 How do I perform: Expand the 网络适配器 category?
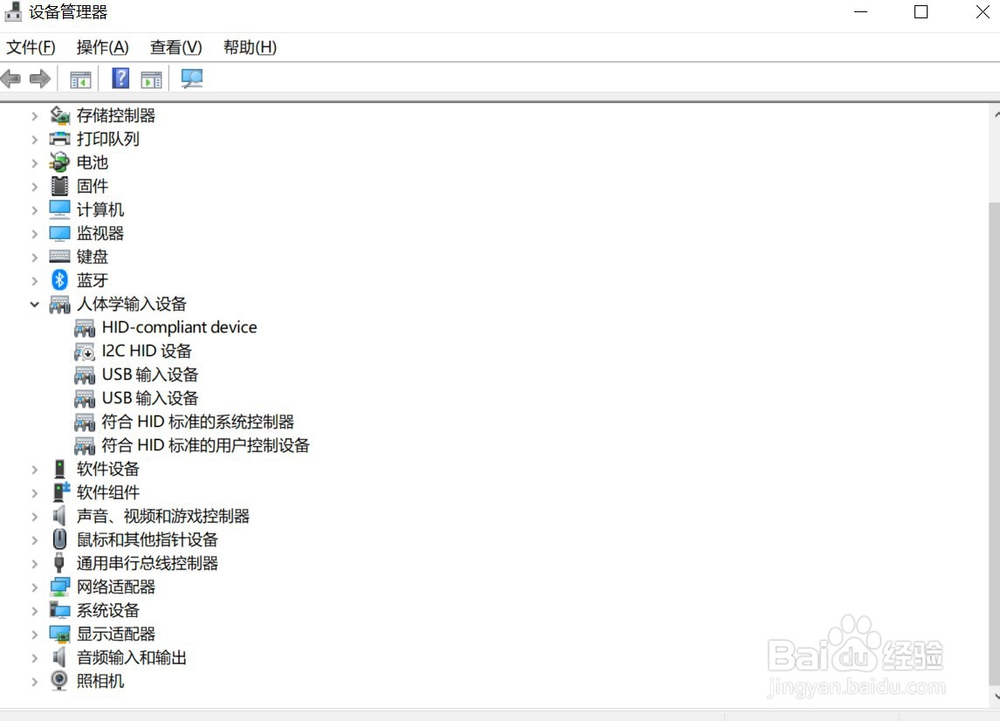pyautogui.click(x=33, y=586)
